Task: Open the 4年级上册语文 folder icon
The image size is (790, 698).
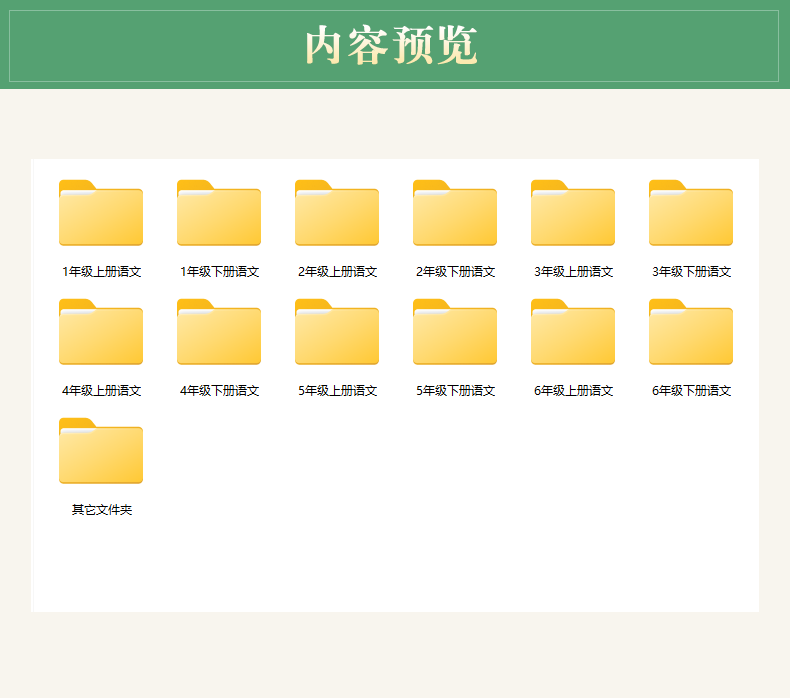Action: tap(101, 332)
